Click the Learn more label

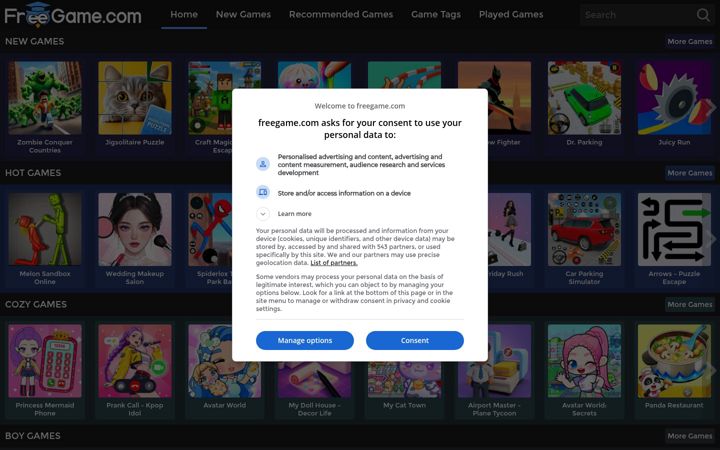(294, 214)
